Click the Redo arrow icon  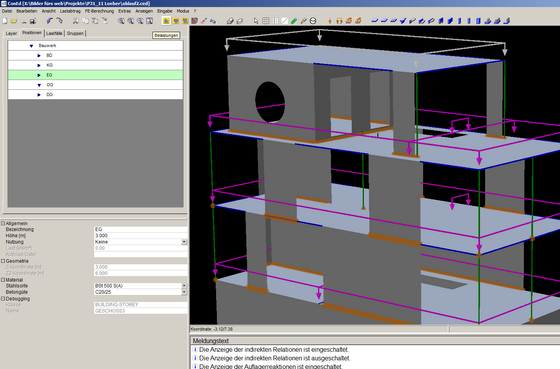pos(59,21)
